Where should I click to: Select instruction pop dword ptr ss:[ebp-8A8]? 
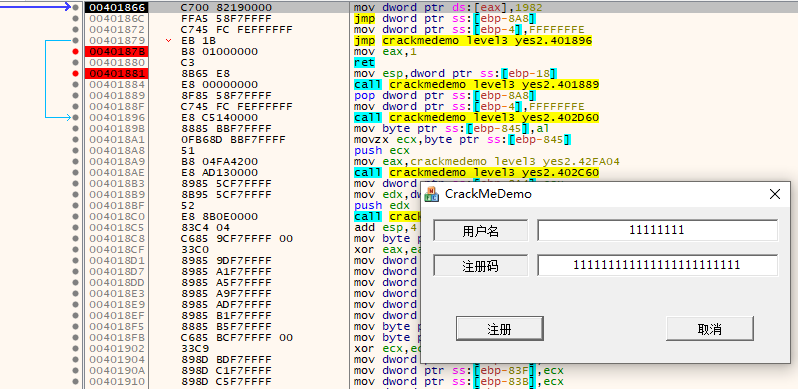[x=445, y=96]
